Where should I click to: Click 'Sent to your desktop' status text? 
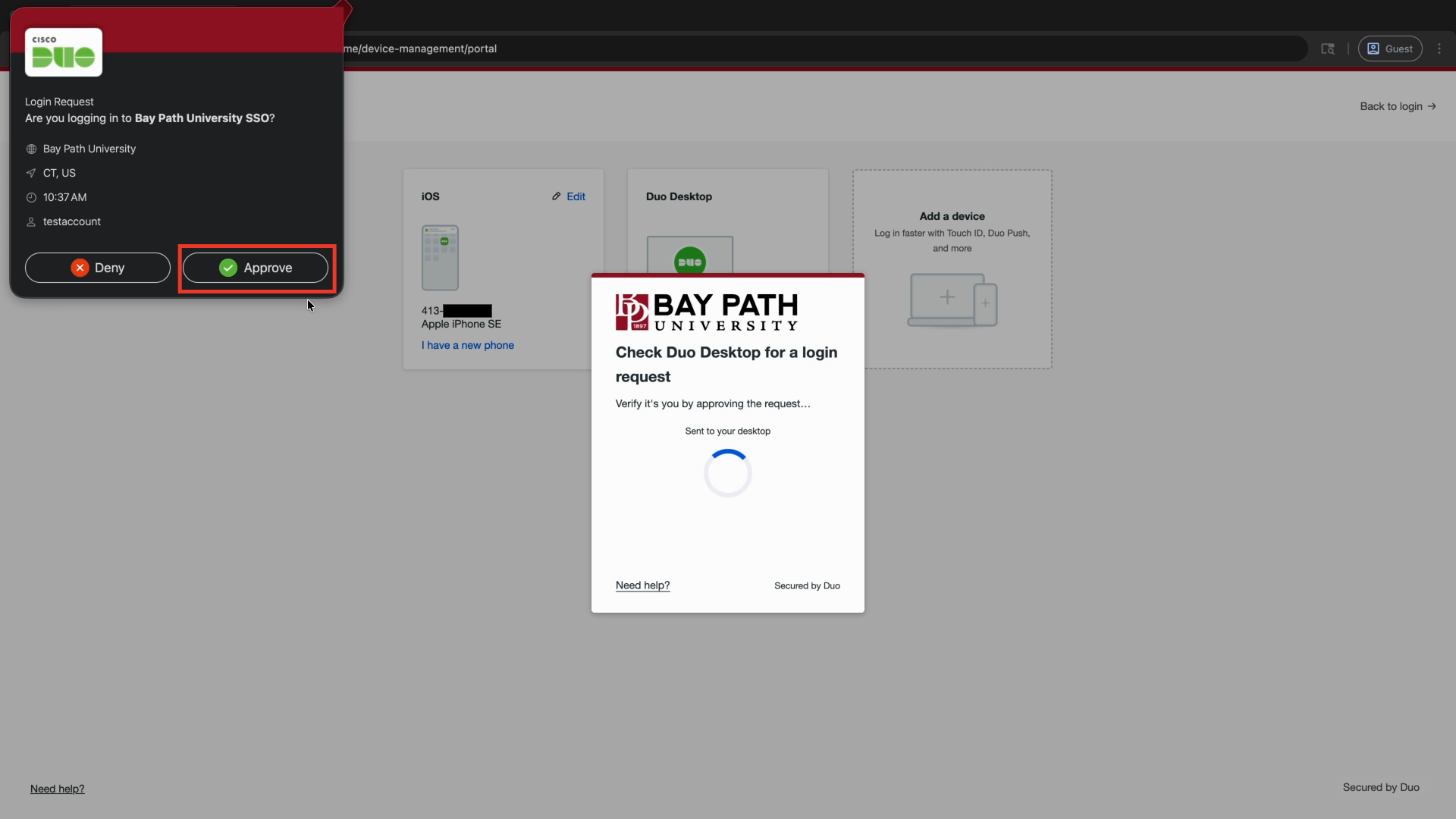click(x=728, y=431)
